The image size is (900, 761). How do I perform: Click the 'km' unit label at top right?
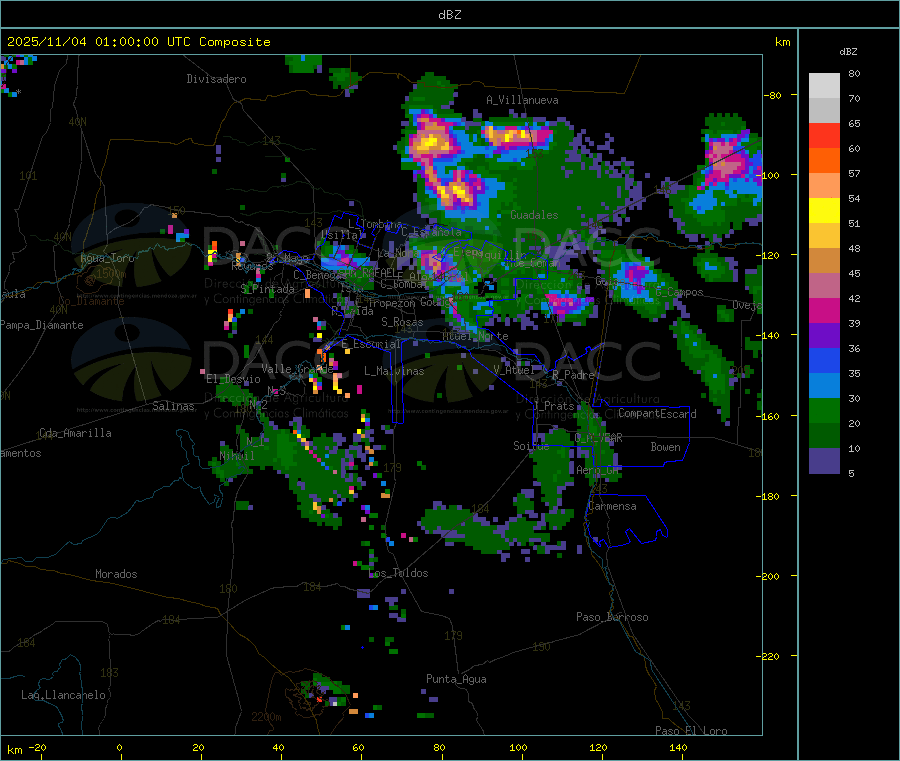click(x=782, y=42)
